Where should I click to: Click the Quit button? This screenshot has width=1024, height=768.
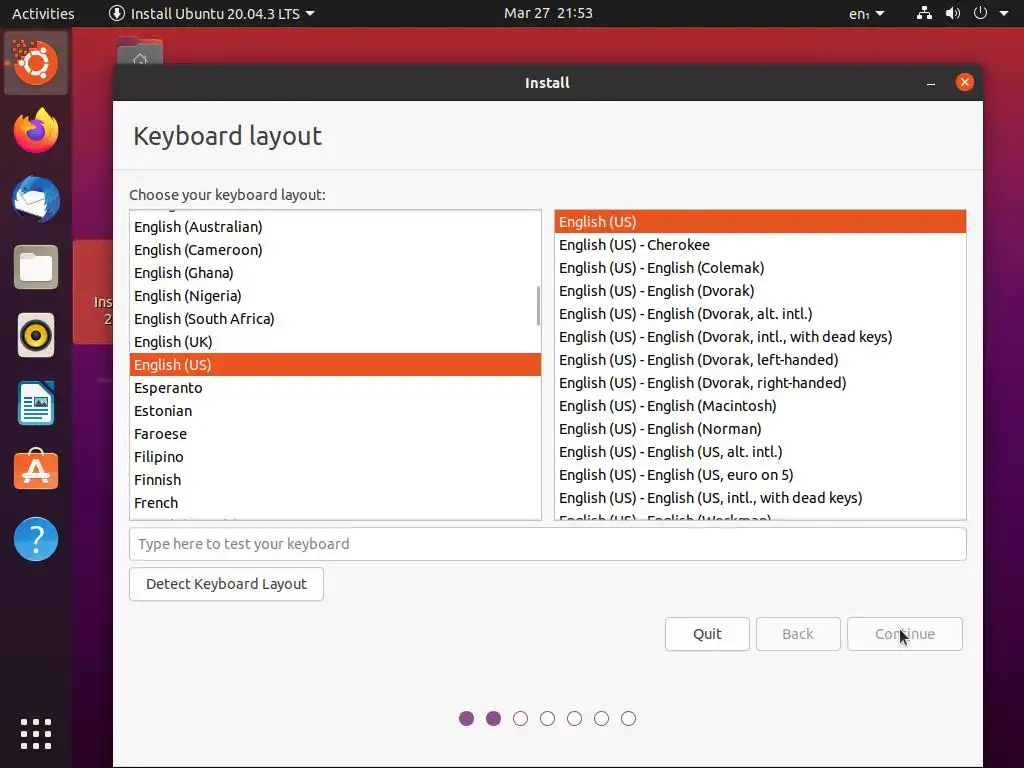point(707,634)
